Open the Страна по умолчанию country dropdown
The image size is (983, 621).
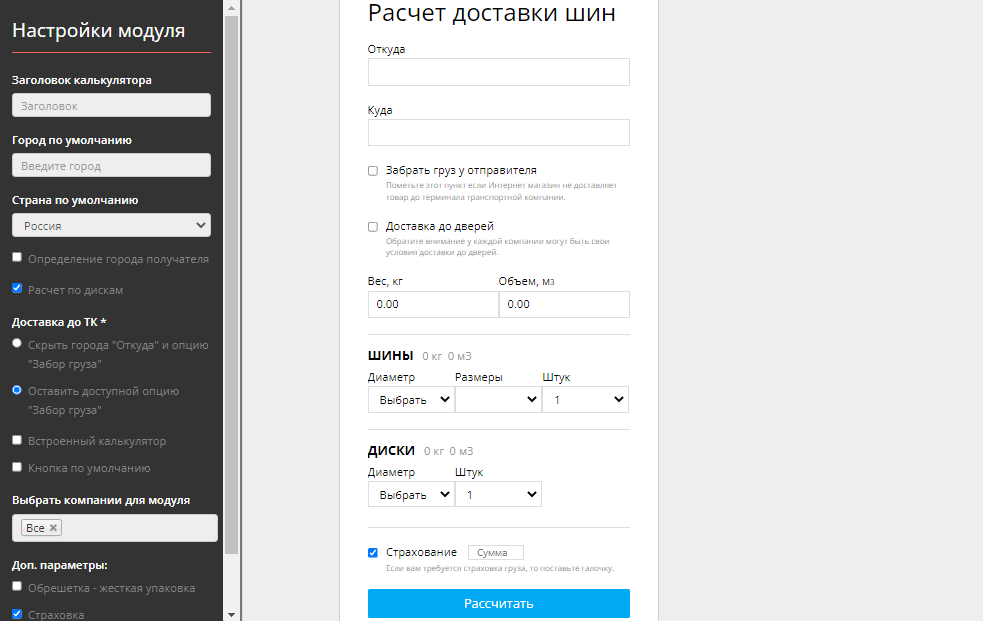coord(110,224)
